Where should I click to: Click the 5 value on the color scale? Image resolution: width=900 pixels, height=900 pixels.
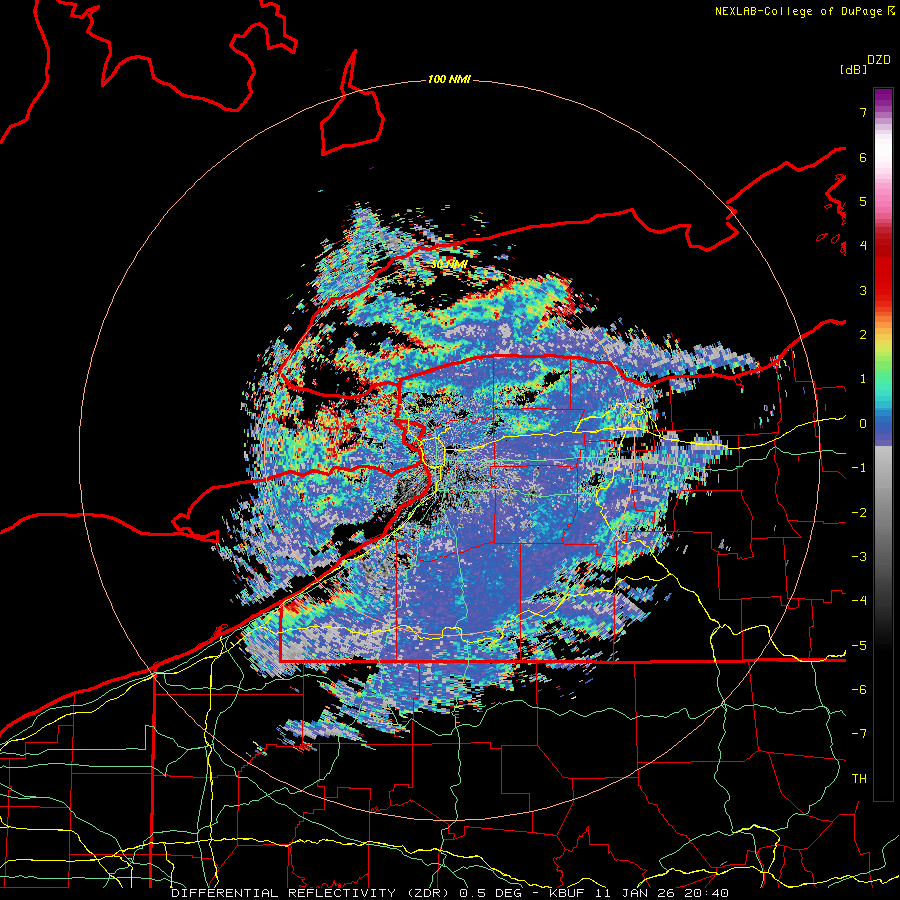pyautogui.click(x=863, y=201)
